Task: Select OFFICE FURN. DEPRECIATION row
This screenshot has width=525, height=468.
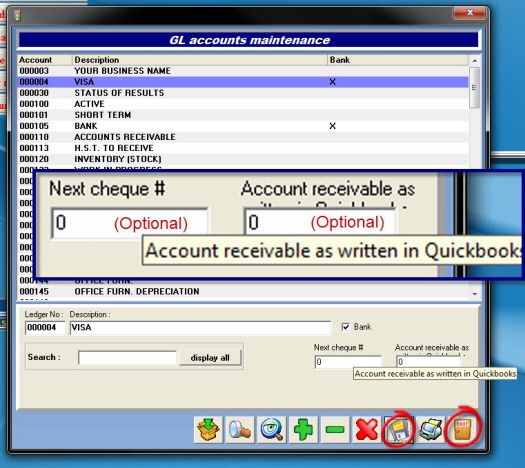Action: [243, 291]
